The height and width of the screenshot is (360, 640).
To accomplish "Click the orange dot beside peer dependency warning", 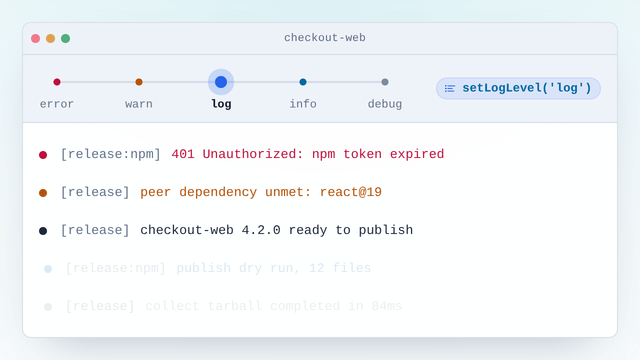I will pos(43,193).
